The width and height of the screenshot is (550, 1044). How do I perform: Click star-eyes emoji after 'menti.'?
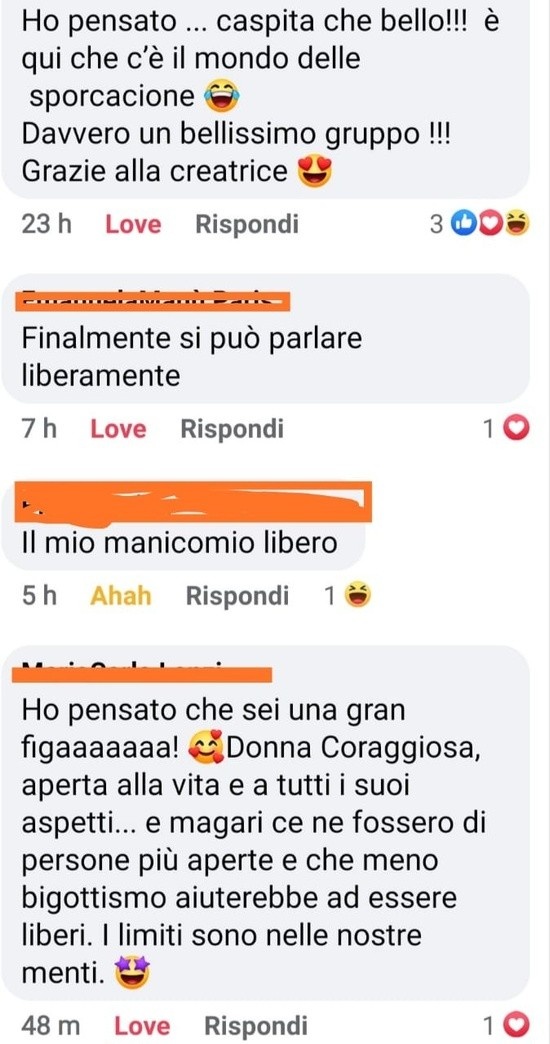click(x=131, y=975)
